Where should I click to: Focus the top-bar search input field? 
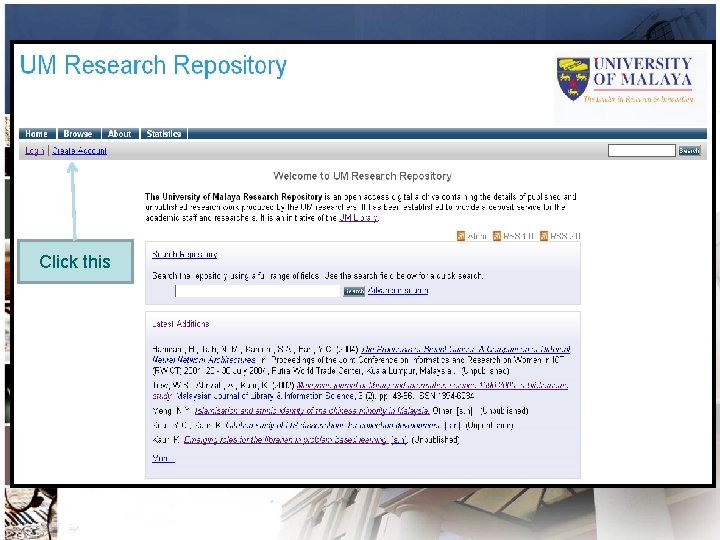[641, 151]
